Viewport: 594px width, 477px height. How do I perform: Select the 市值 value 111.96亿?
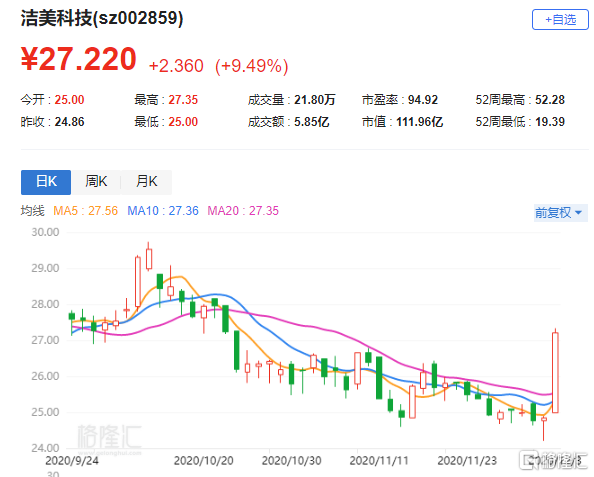[419, 122]
